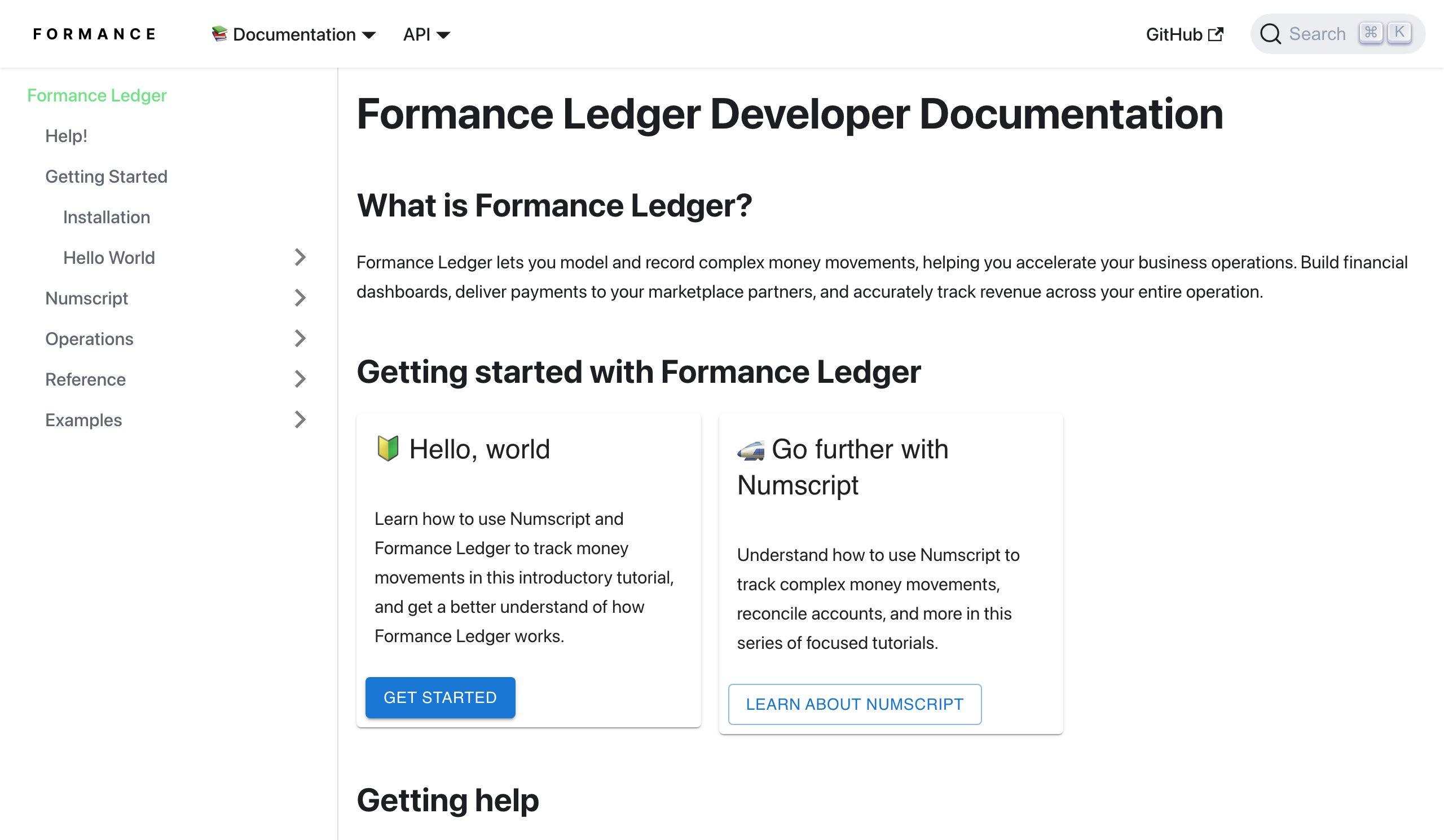
Task: Select Operations in the sidebar
Action: click(x=89, y=339)
